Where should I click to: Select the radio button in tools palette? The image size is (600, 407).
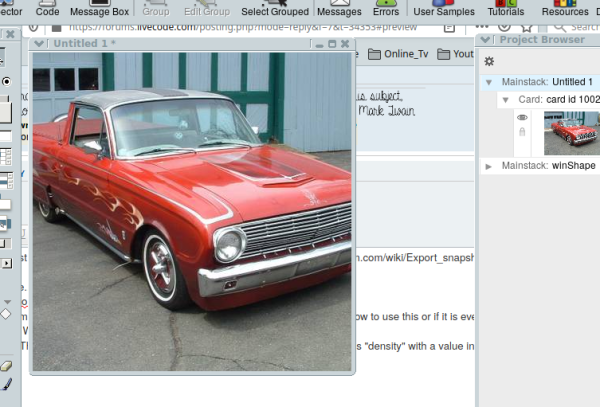(7, 81)
